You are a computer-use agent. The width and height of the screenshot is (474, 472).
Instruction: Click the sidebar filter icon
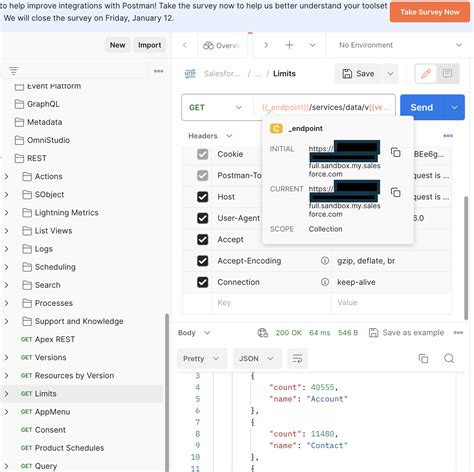14,71
